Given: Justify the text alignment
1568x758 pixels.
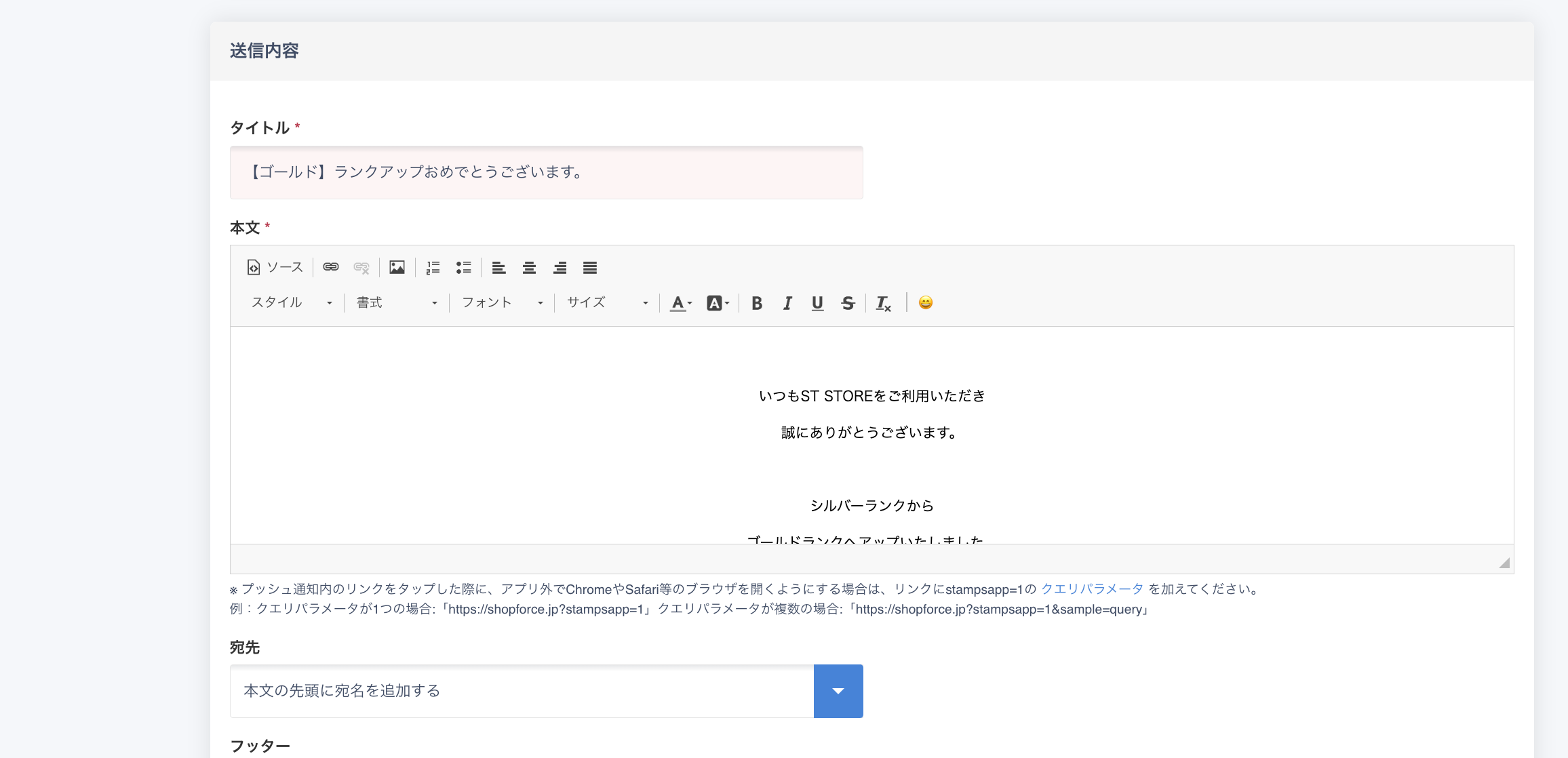Looking at the screenshot, I should coord(590,267).
